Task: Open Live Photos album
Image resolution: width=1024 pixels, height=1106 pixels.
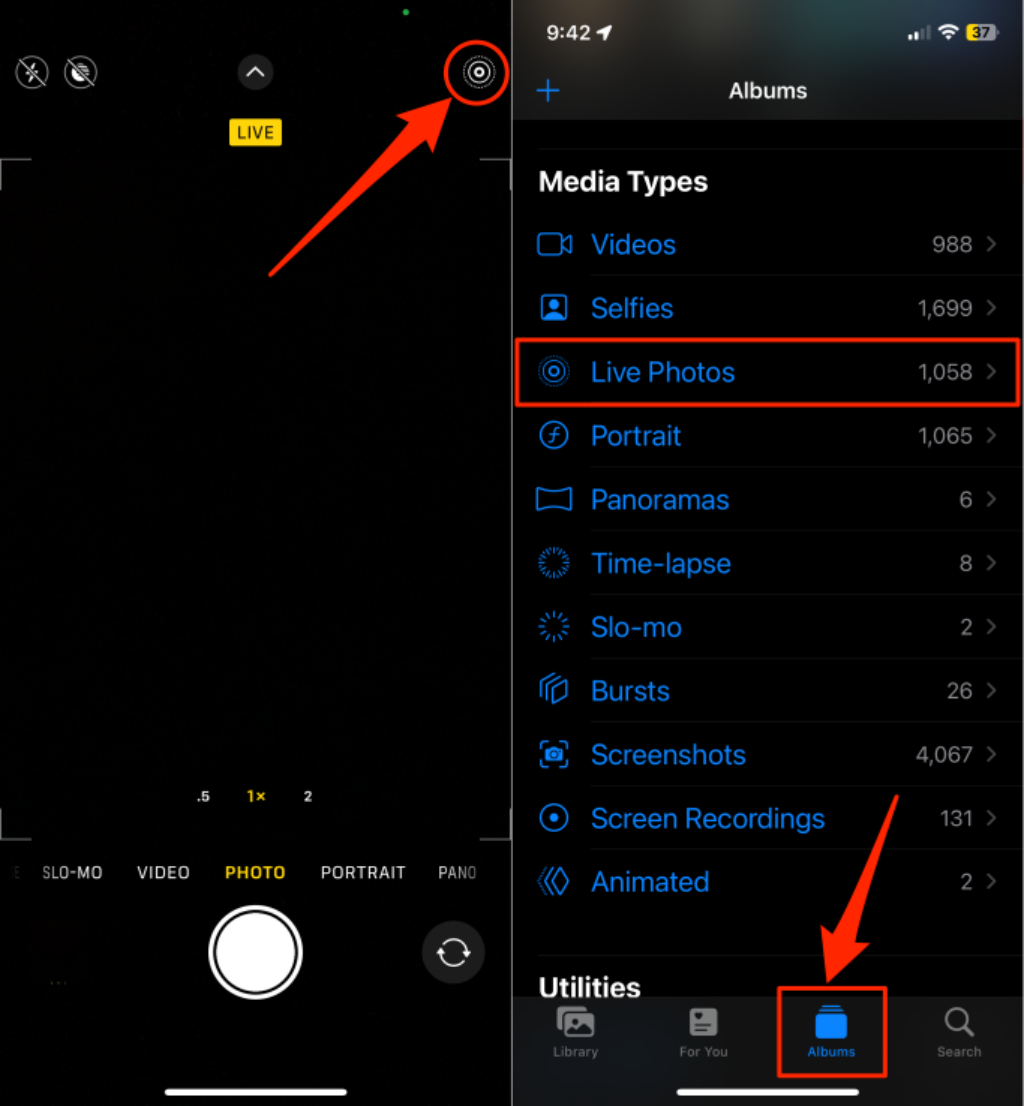Action: tap(767, 372)
